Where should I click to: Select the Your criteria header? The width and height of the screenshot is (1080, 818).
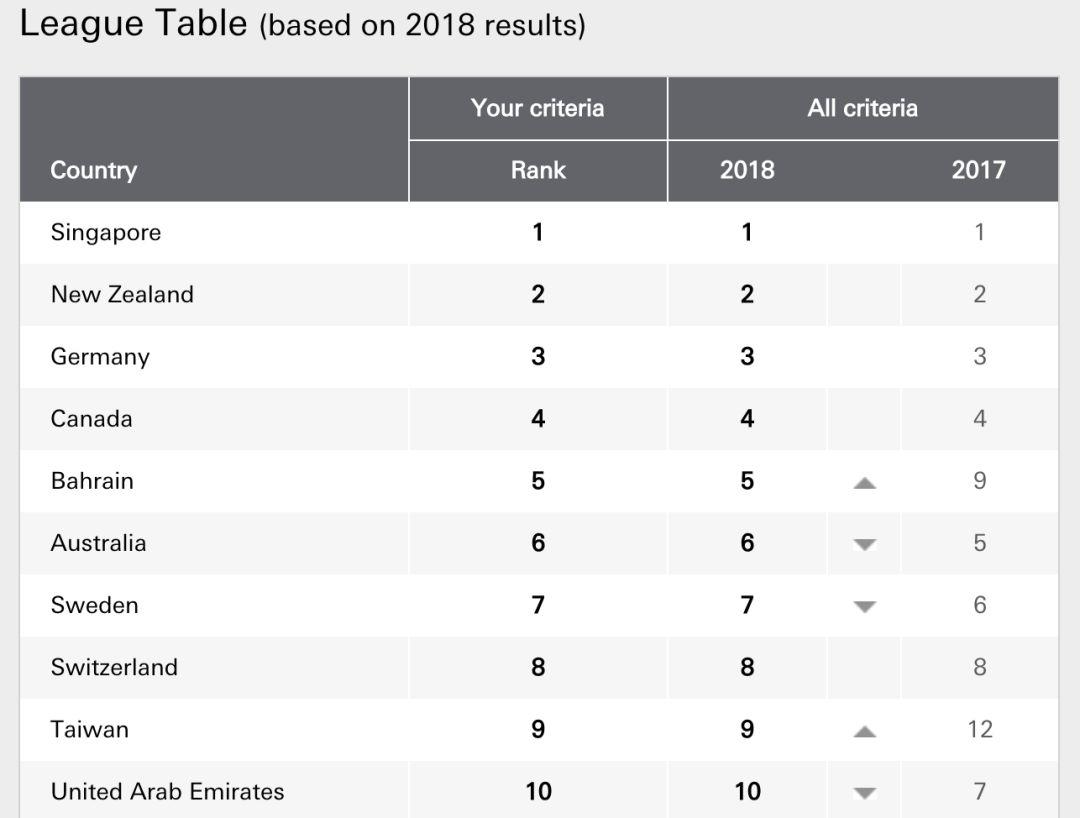coord(538,108)
